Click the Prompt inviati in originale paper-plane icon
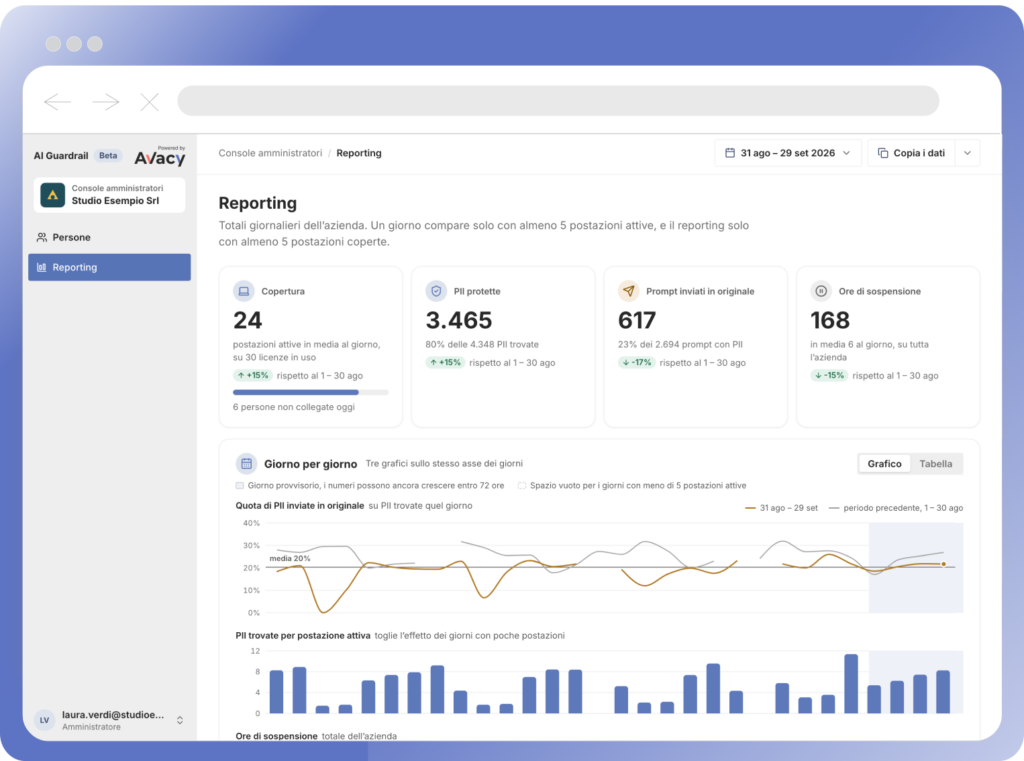The height and width of the screenshot is (761, 1024). (628, 291)
